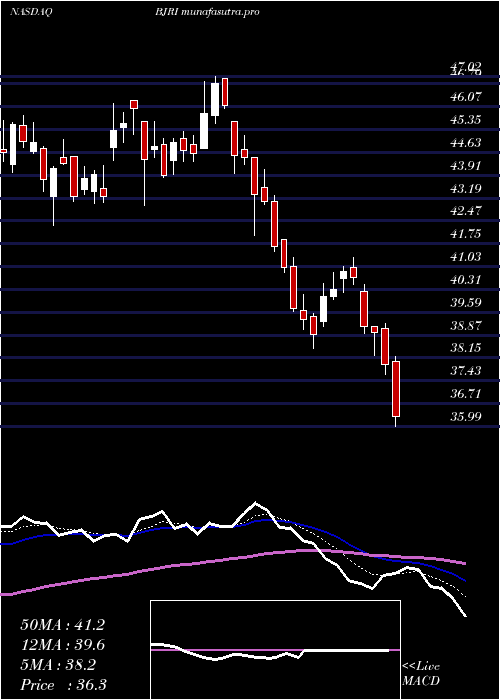Viewport: 500px width, 700px height.
Task: Click the 46.07 price axis label
Action: (x=467, y=97)
